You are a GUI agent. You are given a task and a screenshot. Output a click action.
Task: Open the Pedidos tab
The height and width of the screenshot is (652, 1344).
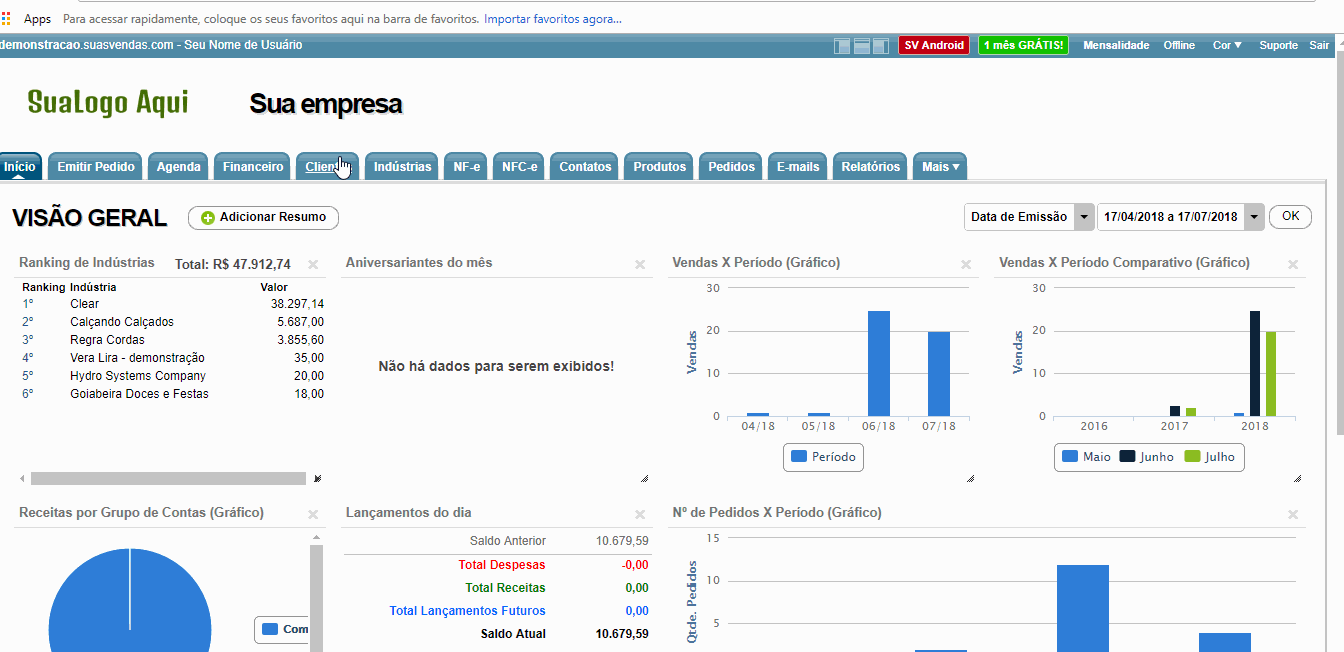(732, 167)
